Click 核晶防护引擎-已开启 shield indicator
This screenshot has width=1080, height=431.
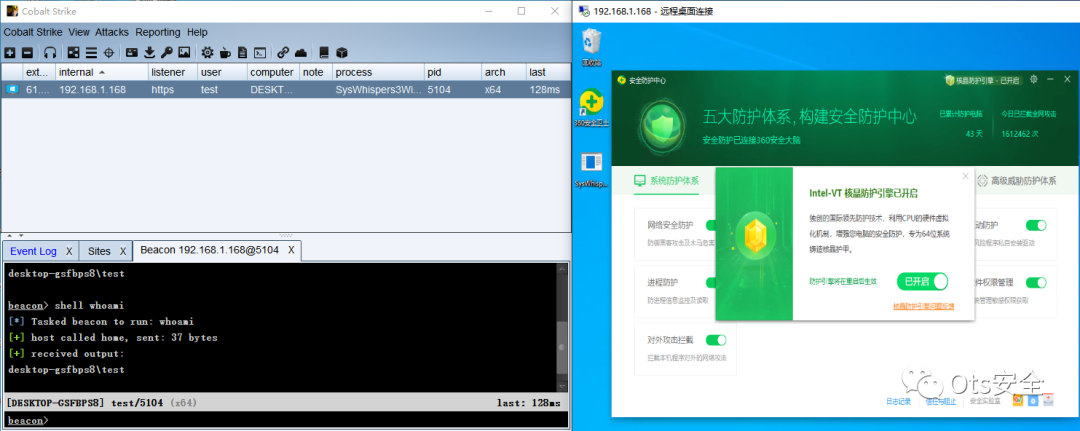[982, 81]
